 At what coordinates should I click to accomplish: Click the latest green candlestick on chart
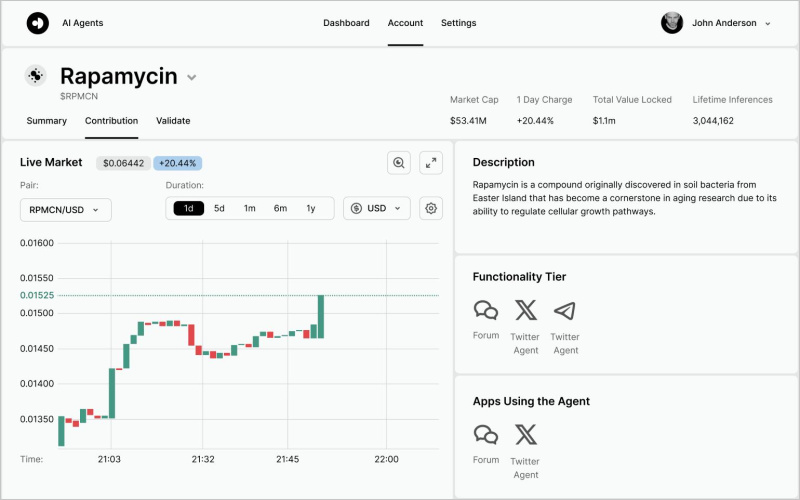tap(320, 316)
